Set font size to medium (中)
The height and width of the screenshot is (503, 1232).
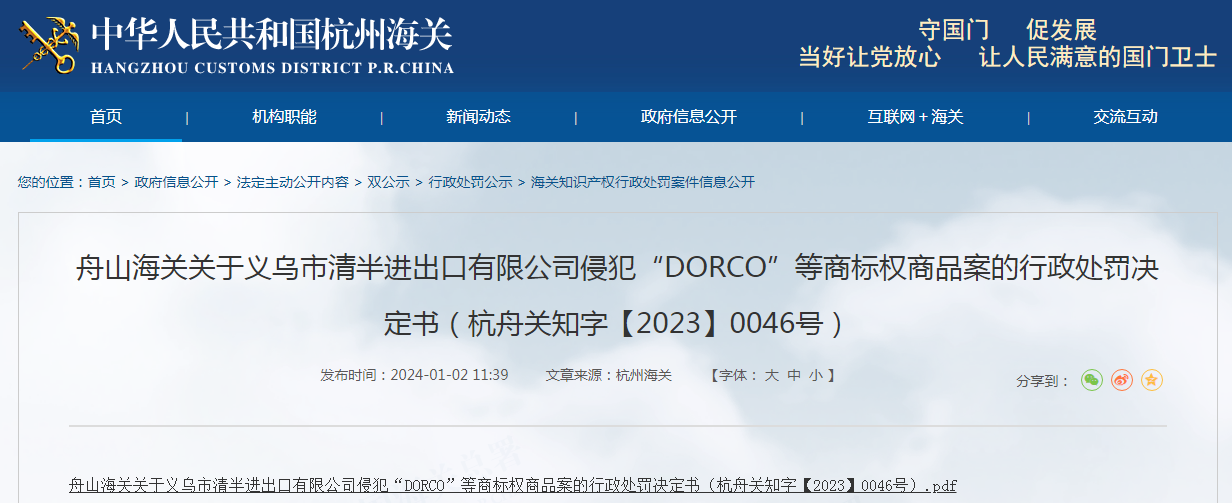pyautogui.click(x=794, y=375)
